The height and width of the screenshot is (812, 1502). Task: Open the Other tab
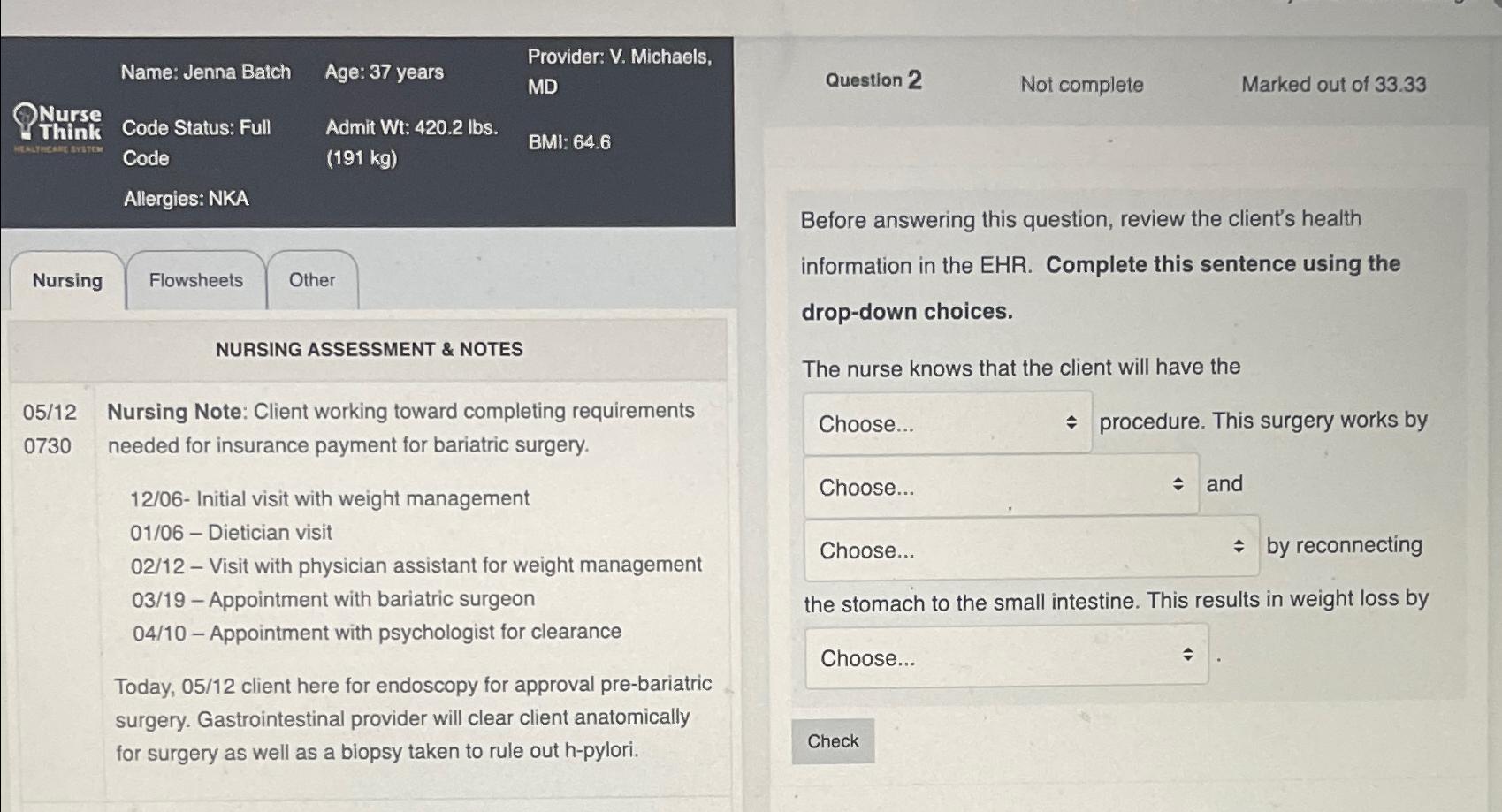click(312, 280)
